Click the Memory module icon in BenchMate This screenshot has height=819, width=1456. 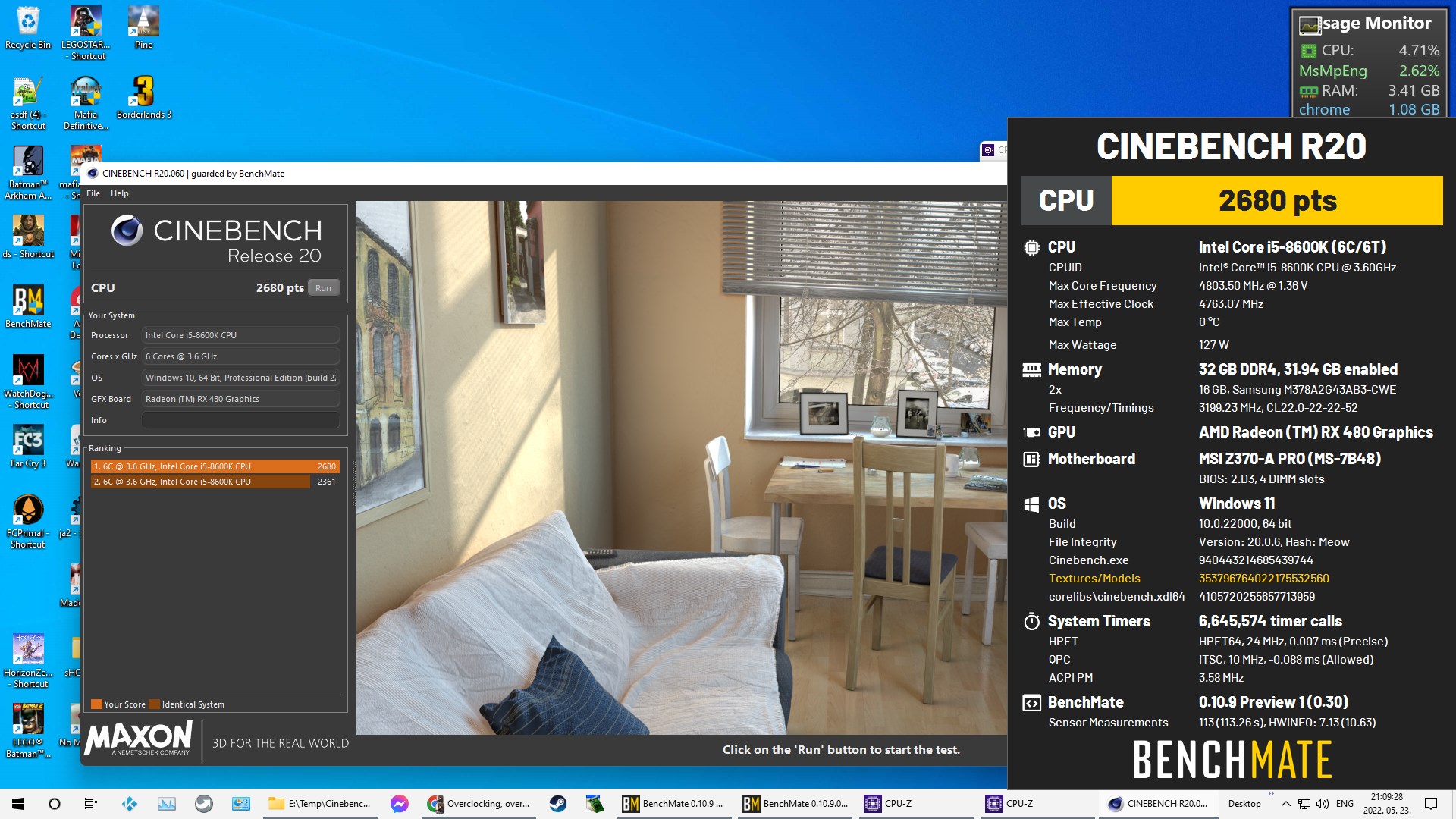(1031, 370)
